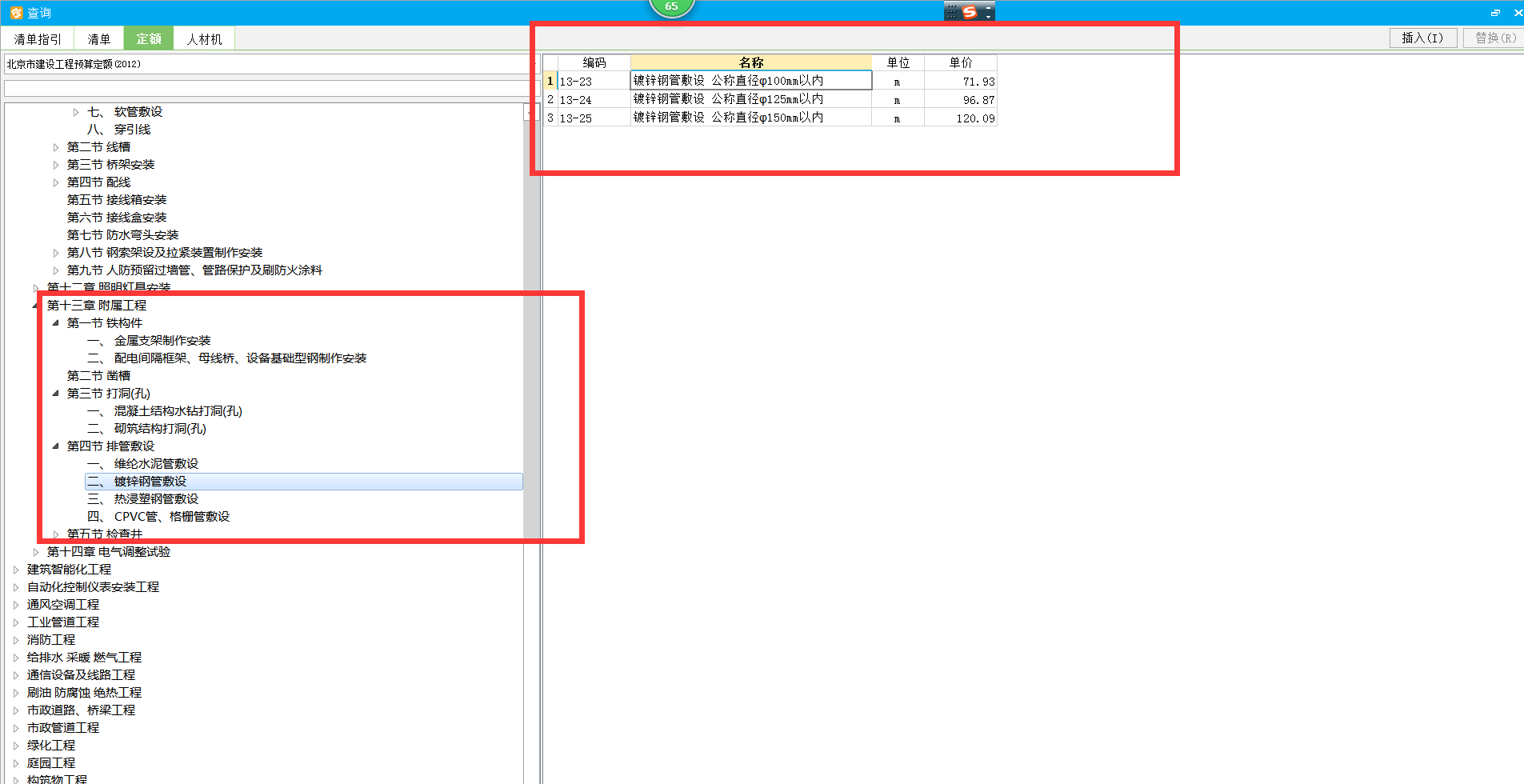Select 第二节 凿槽
1524x784 pixels.
(98, 376)
